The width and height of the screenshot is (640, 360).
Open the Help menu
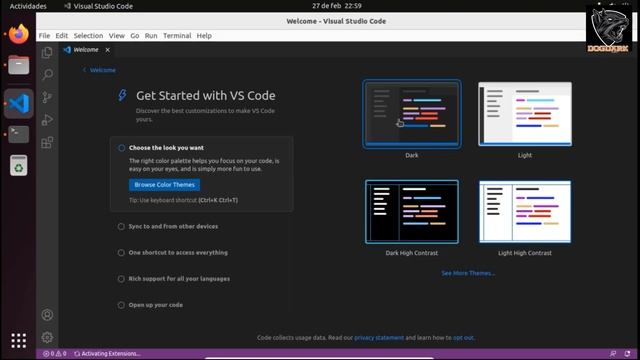pos(204,36)
